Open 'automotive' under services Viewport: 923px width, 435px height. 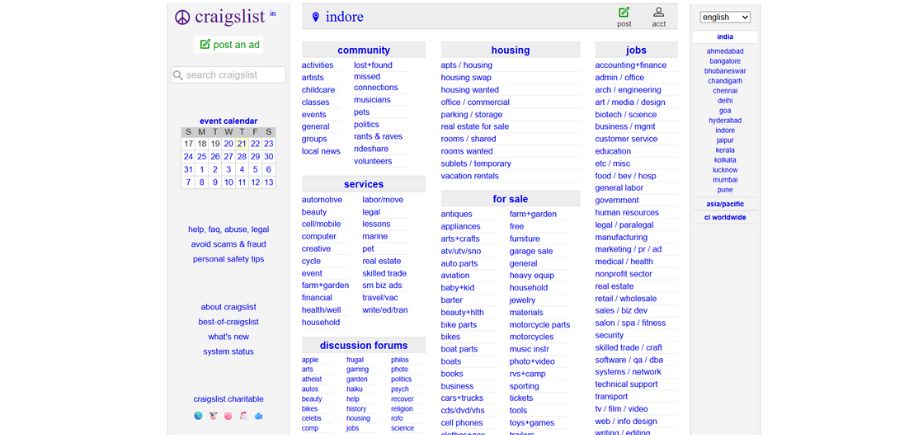tap(322, 200)
